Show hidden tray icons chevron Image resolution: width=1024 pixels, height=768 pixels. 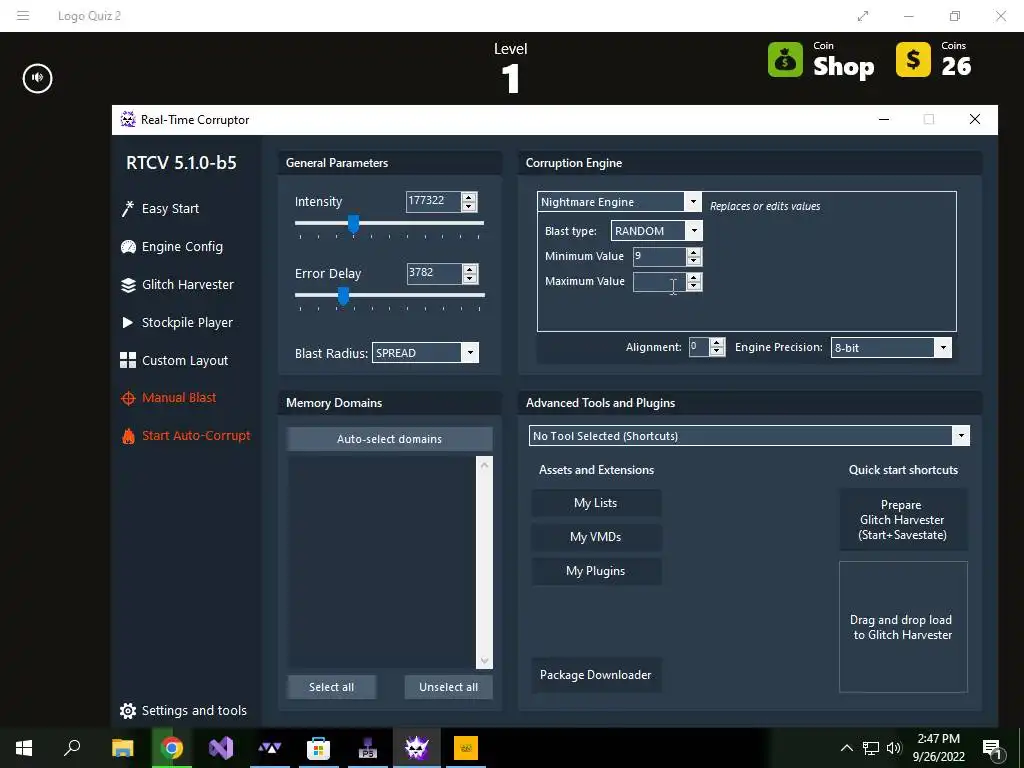(x=846, y=748)
